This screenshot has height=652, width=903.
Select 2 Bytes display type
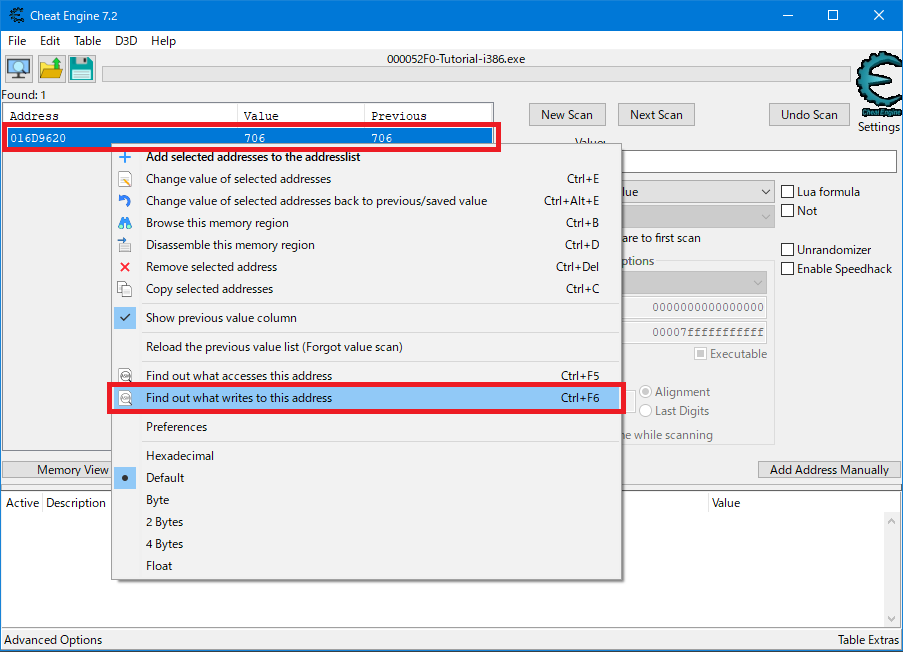pyautogui.click(x=366, y=522)
